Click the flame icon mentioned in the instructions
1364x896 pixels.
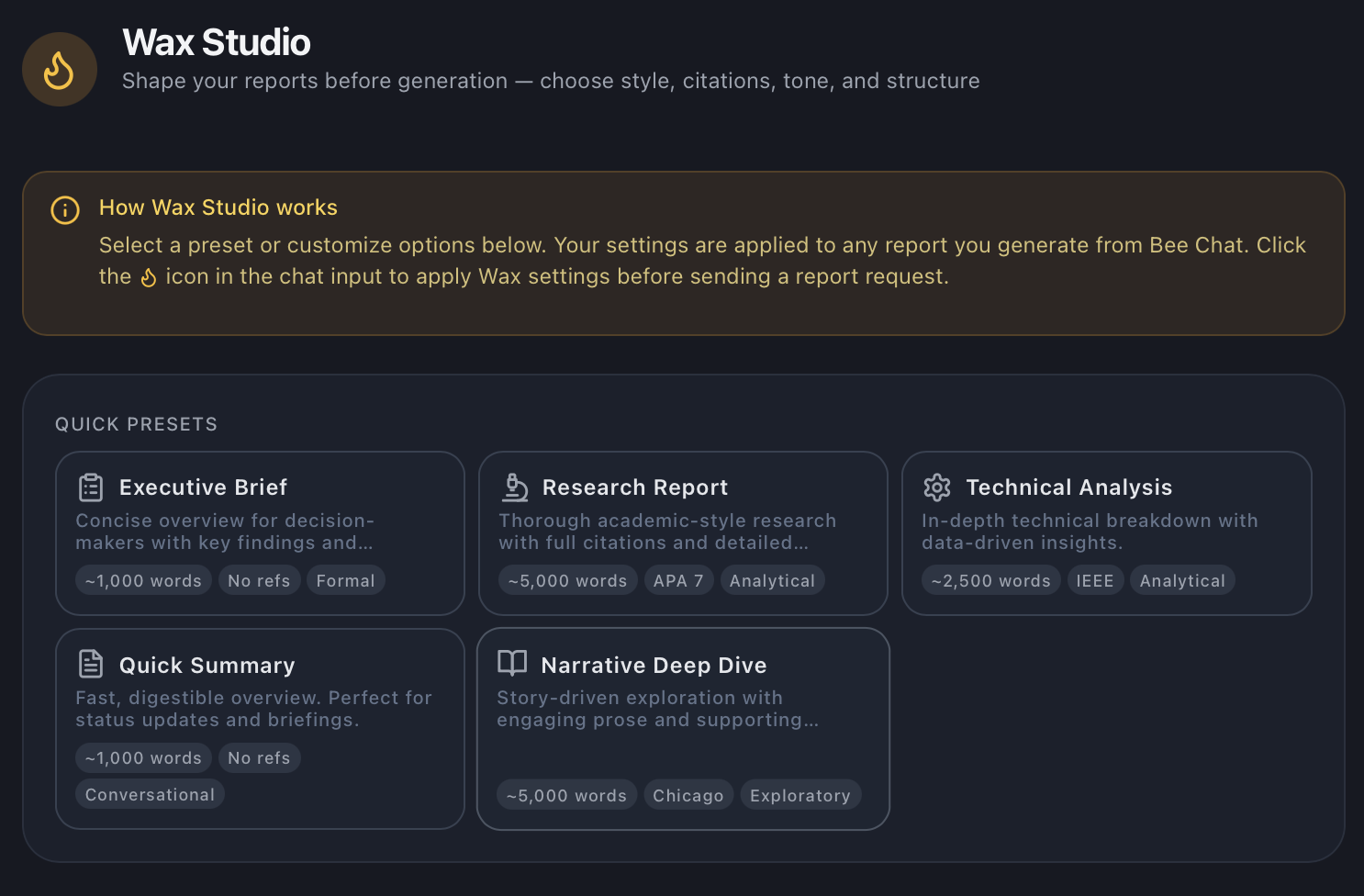click(x=150, y=276)
